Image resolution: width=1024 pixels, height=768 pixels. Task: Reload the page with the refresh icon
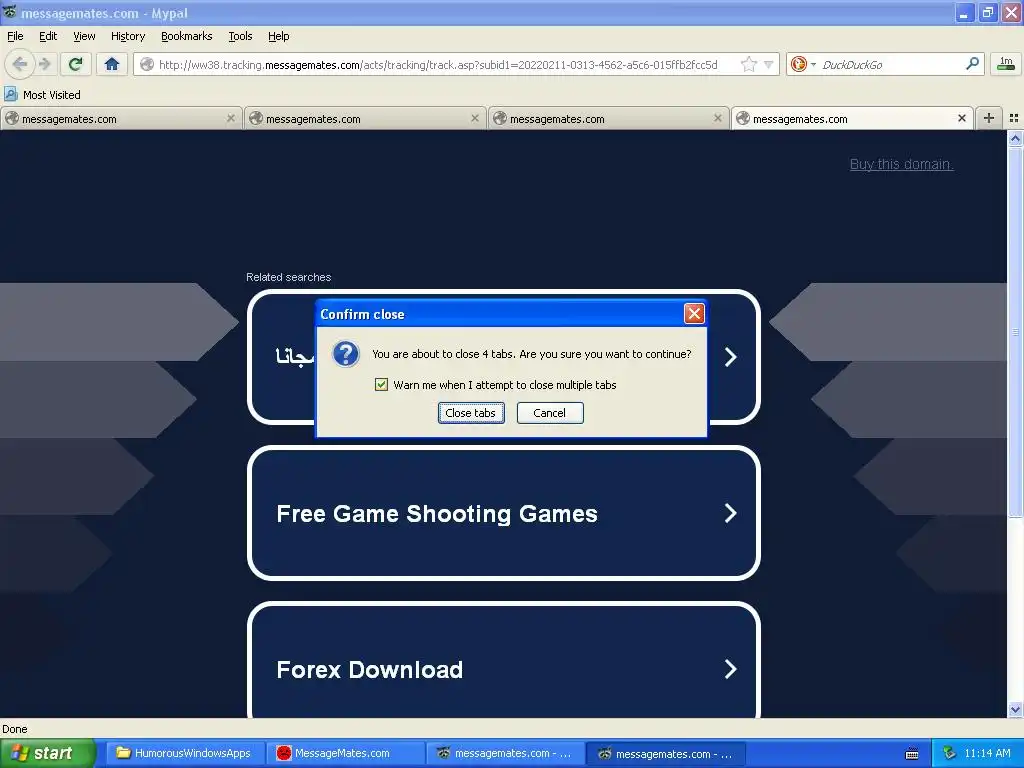[75, 64]
